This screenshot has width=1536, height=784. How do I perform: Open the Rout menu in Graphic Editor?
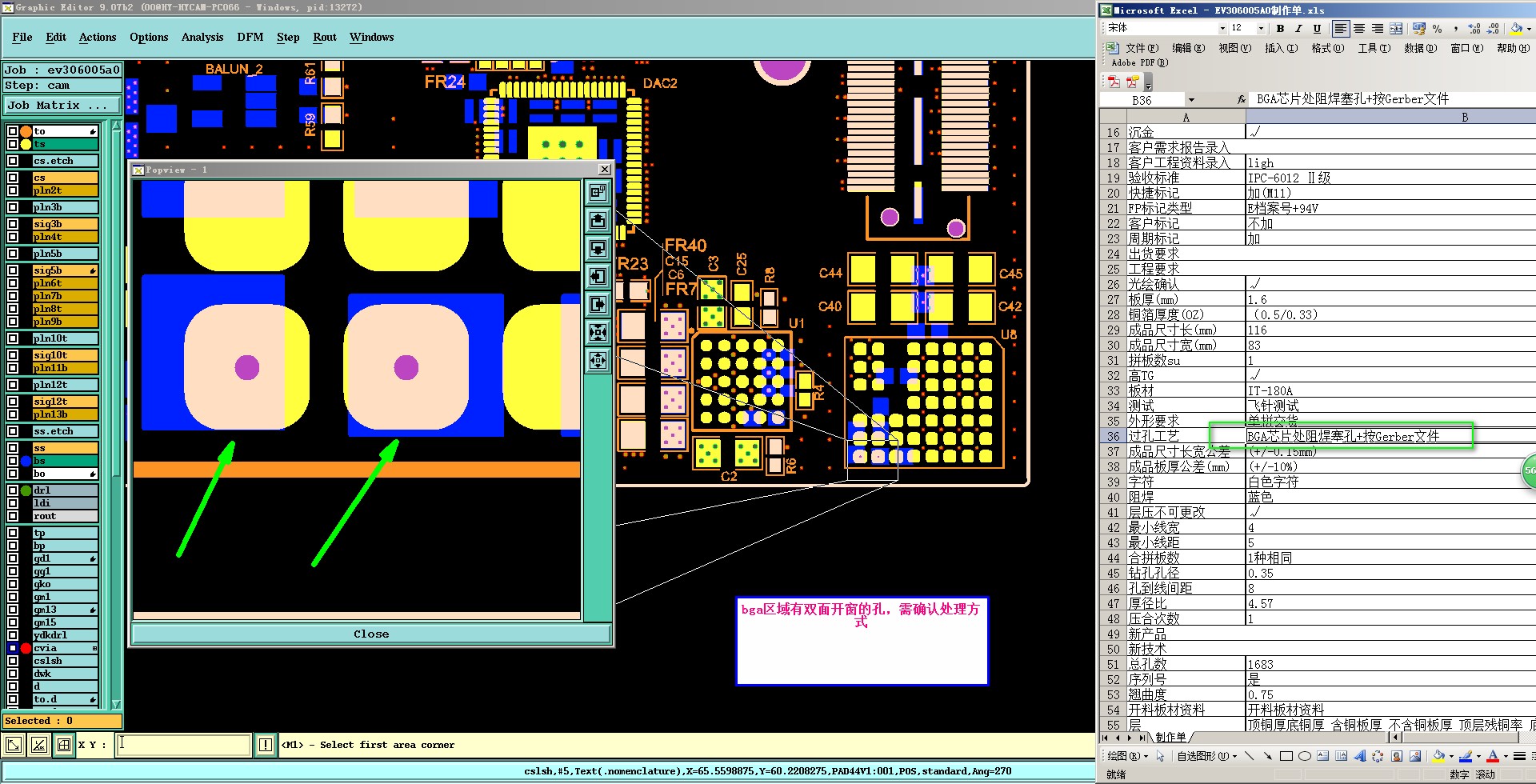tap(325, 38)
